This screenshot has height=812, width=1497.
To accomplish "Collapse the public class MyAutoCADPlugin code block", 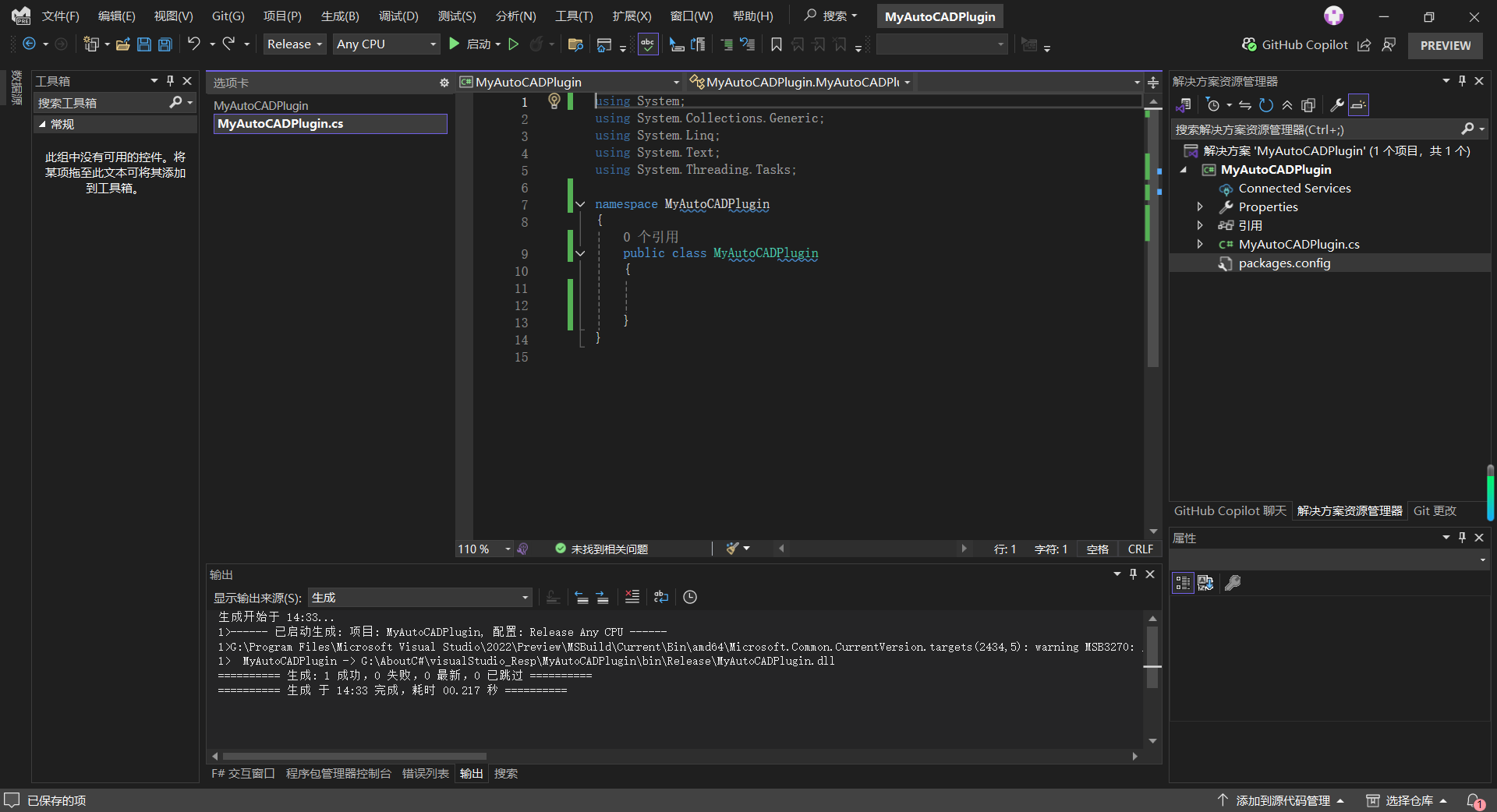I will (580, 253).
